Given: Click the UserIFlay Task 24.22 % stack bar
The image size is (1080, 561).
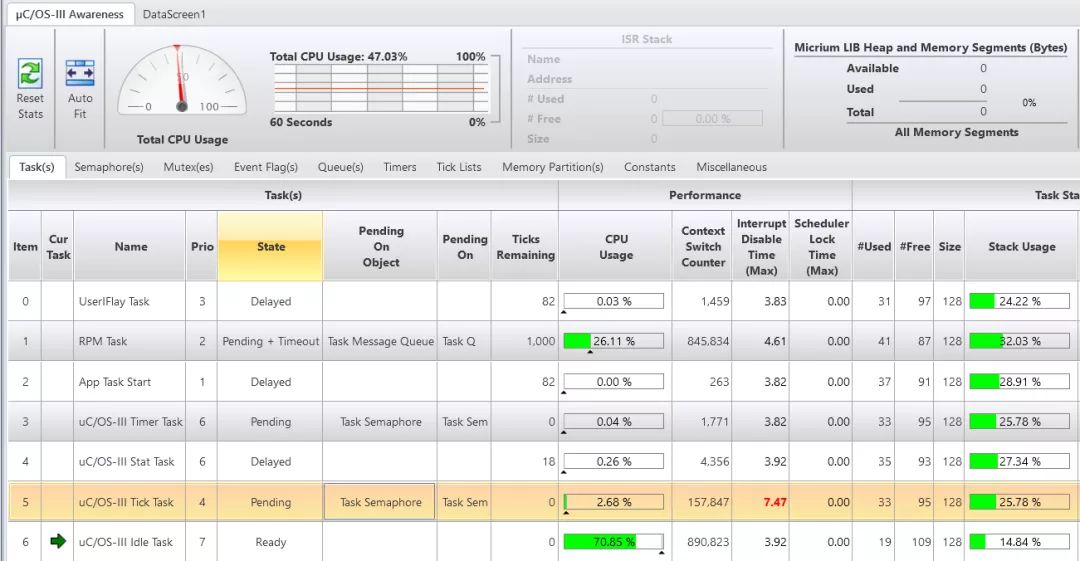Looking at the screenshot, I should [1019, 301].
